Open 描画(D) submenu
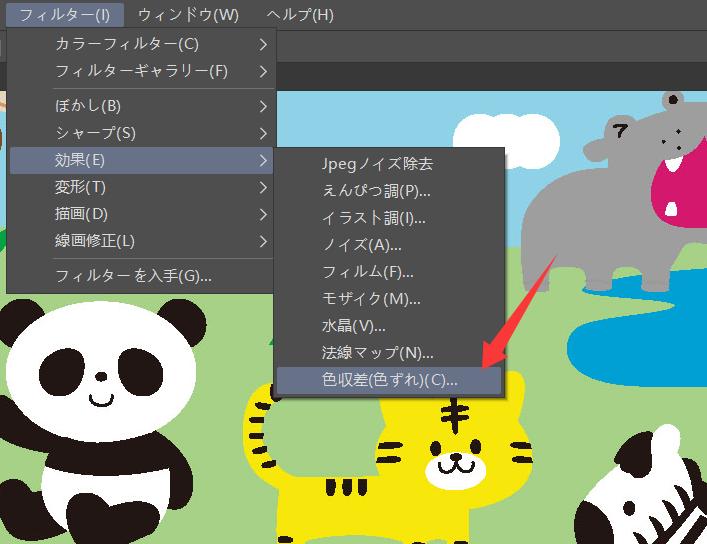 click(142, 214)
